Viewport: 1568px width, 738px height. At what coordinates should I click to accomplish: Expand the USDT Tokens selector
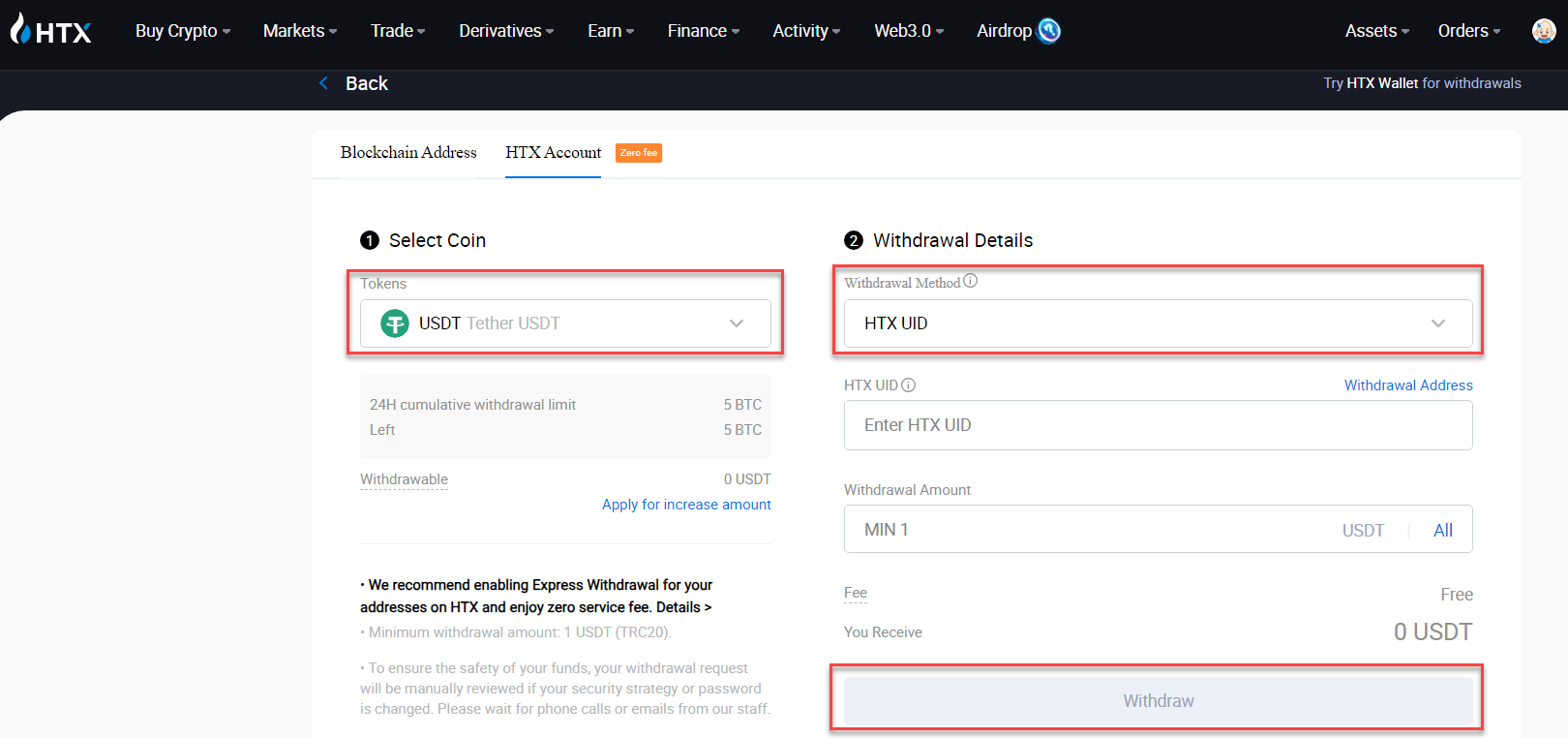click(565, 323)
